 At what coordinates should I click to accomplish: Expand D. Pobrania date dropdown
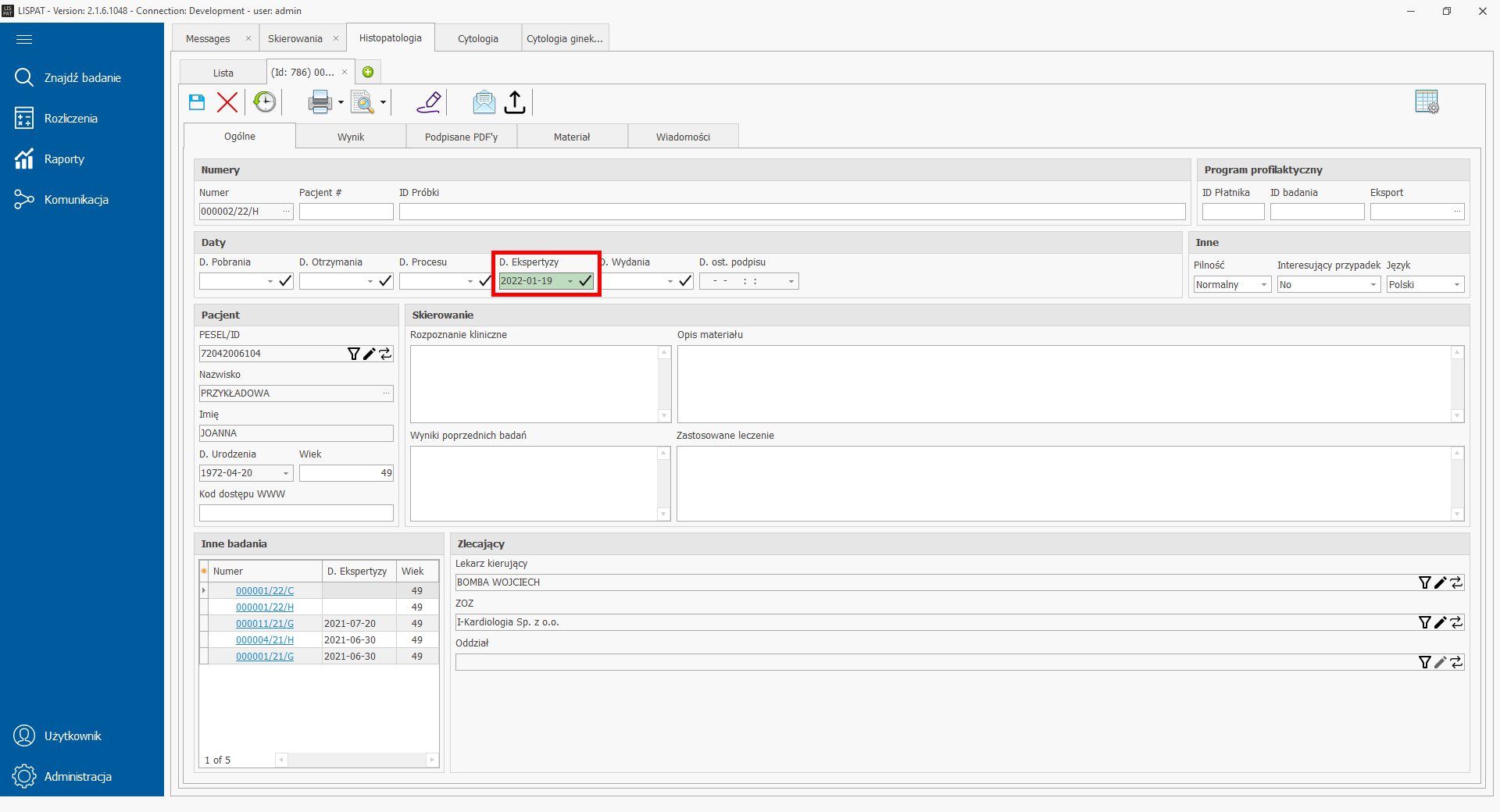(x=270, y=281)
